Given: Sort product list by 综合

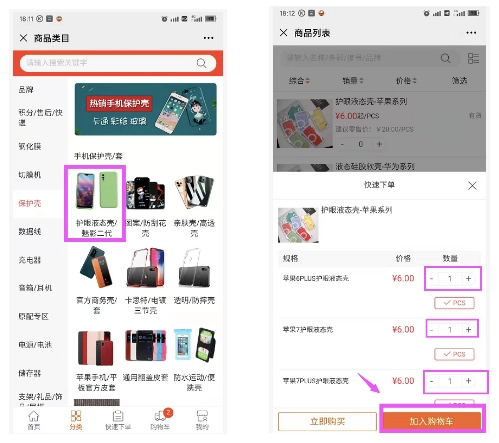Looking at the screenshot, I should 299,80.
